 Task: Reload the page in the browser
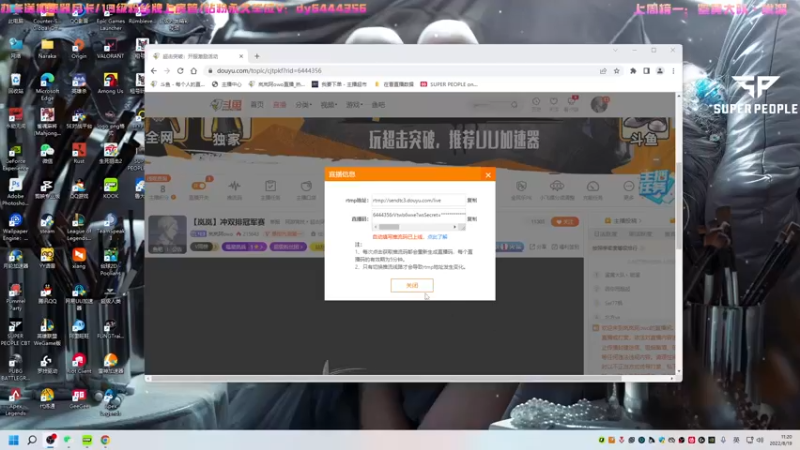[x=180, y=71]
